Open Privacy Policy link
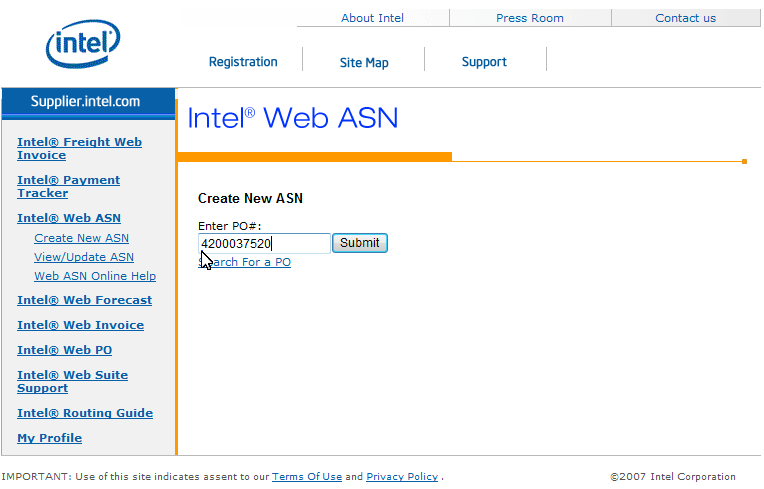The width and height of the screenshot is (764, 489). coord(402,476)
